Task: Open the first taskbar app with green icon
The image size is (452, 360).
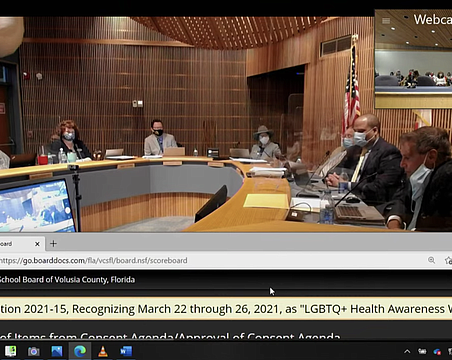Action: click(11, 351)
